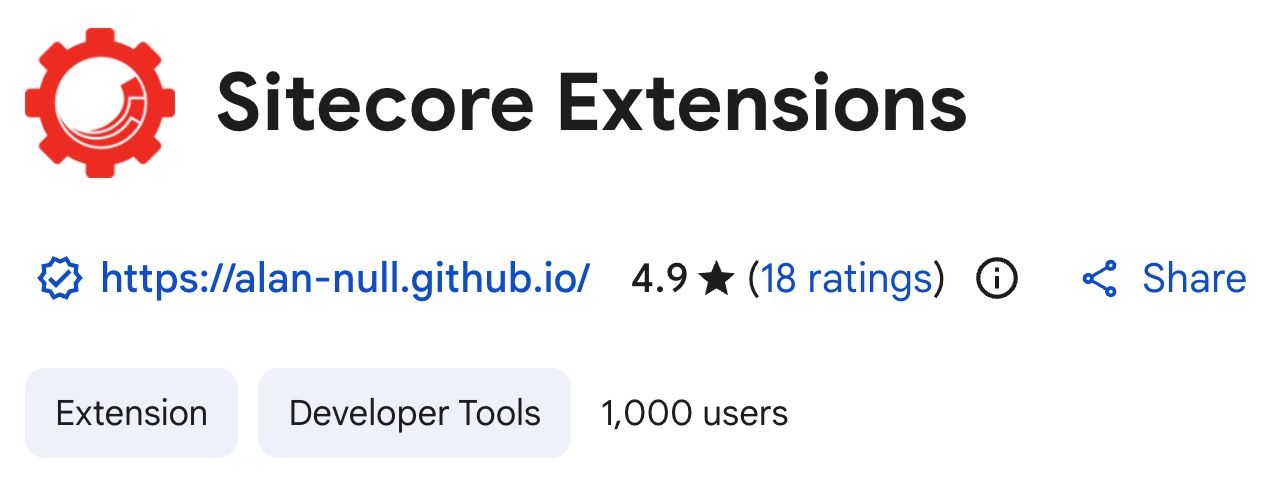Click the verified publisher badge icon
The height and width of the screenshot is (494, 1264).
pos(58,279)
